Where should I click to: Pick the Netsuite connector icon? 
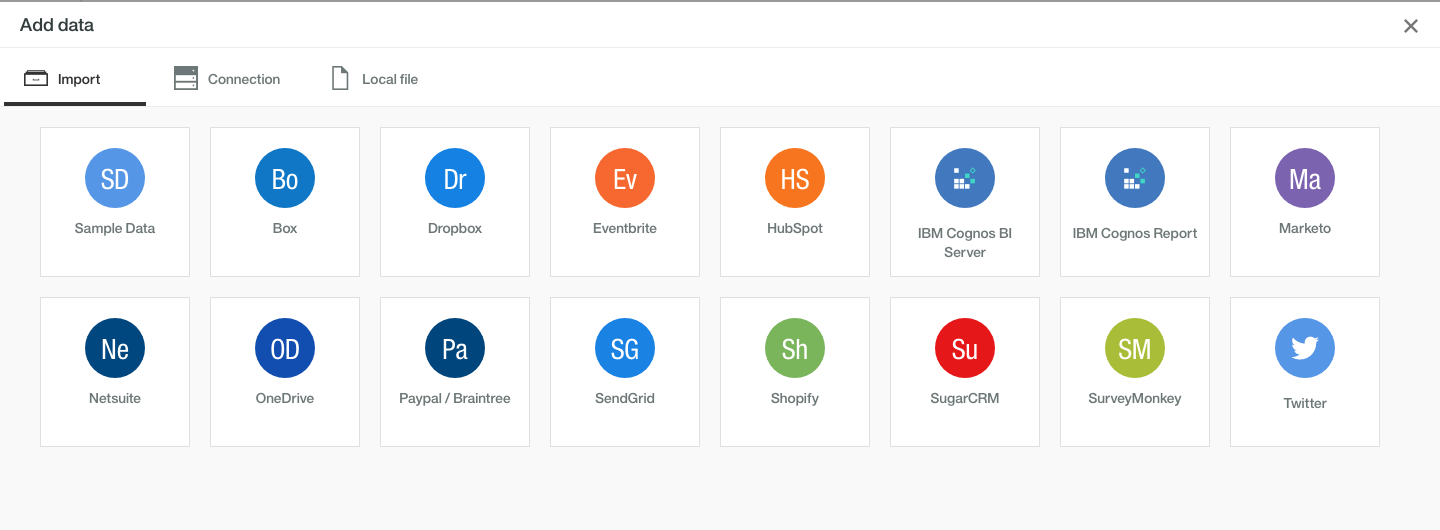tap(115, 349)
